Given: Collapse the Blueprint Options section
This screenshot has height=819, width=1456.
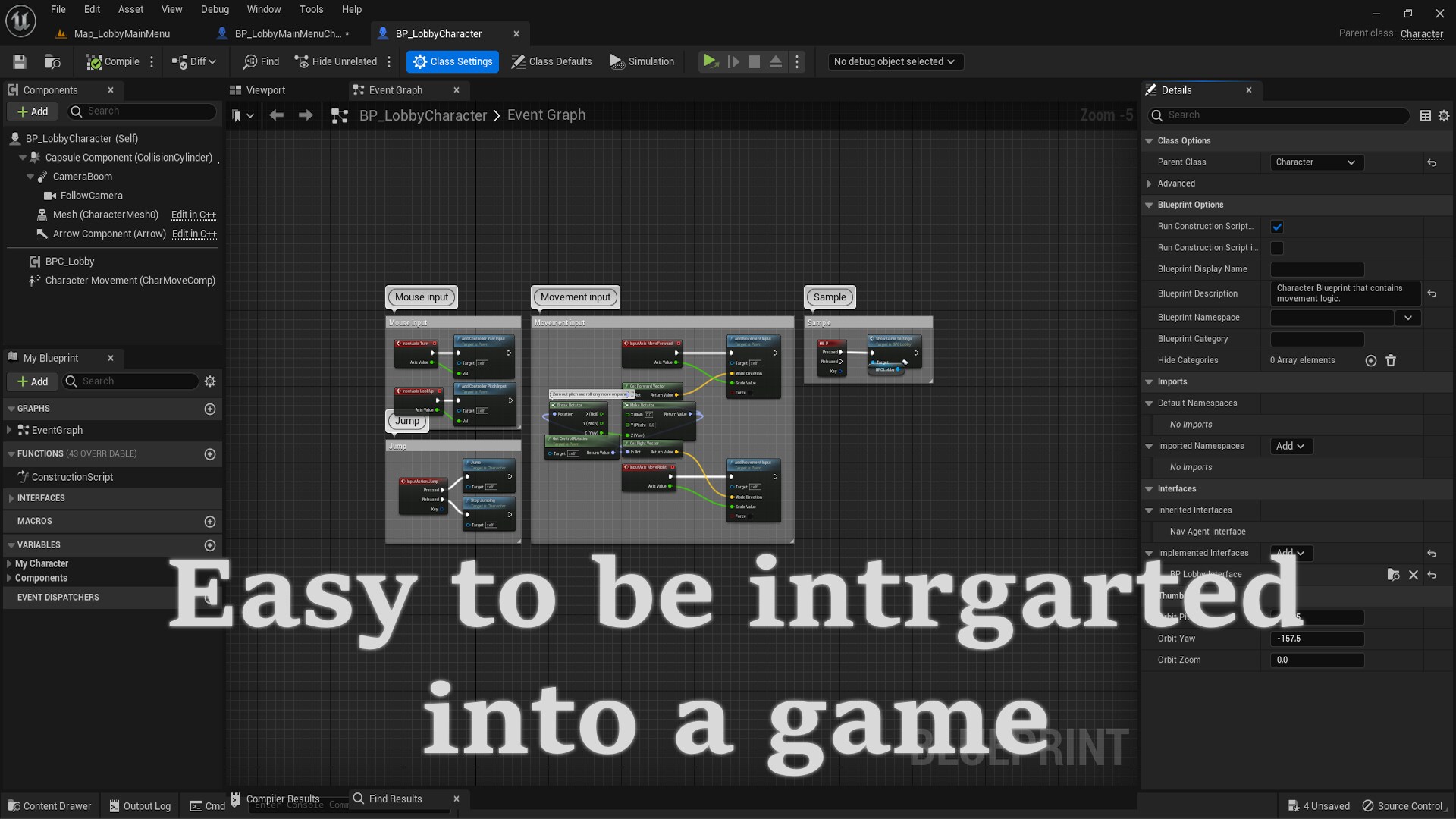Looking at the screenshot, I should (1149, 205).
